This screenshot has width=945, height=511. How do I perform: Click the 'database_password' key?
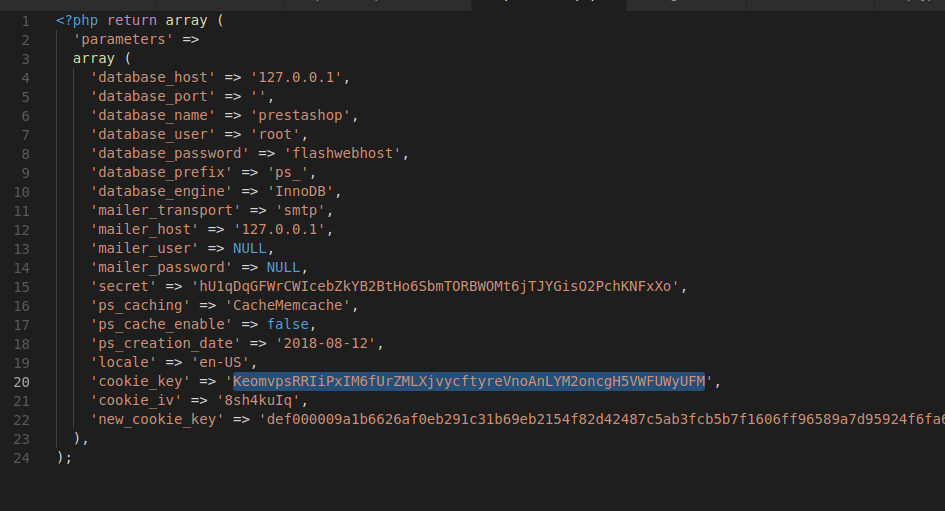click(170, 153)
